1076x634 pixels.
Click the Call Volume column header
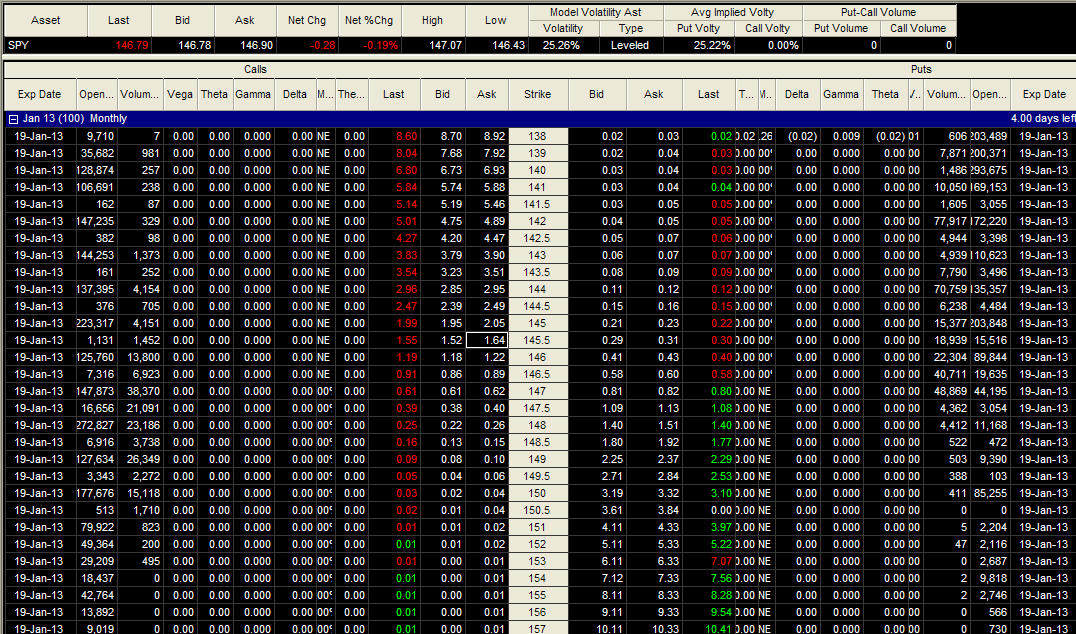click(918, 28)
